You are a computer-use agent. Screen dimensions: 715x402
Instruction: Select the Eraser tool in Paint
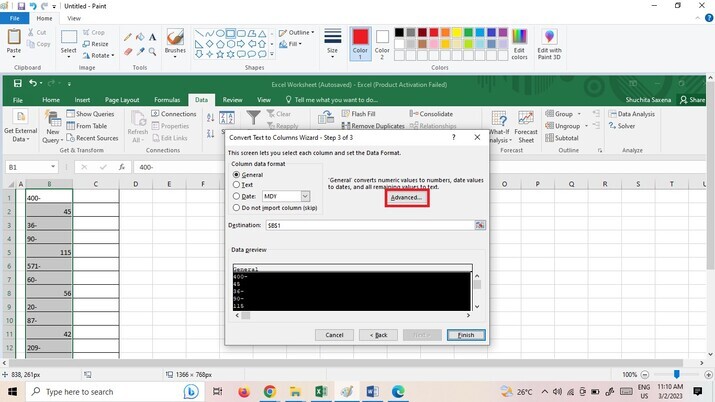128,52
